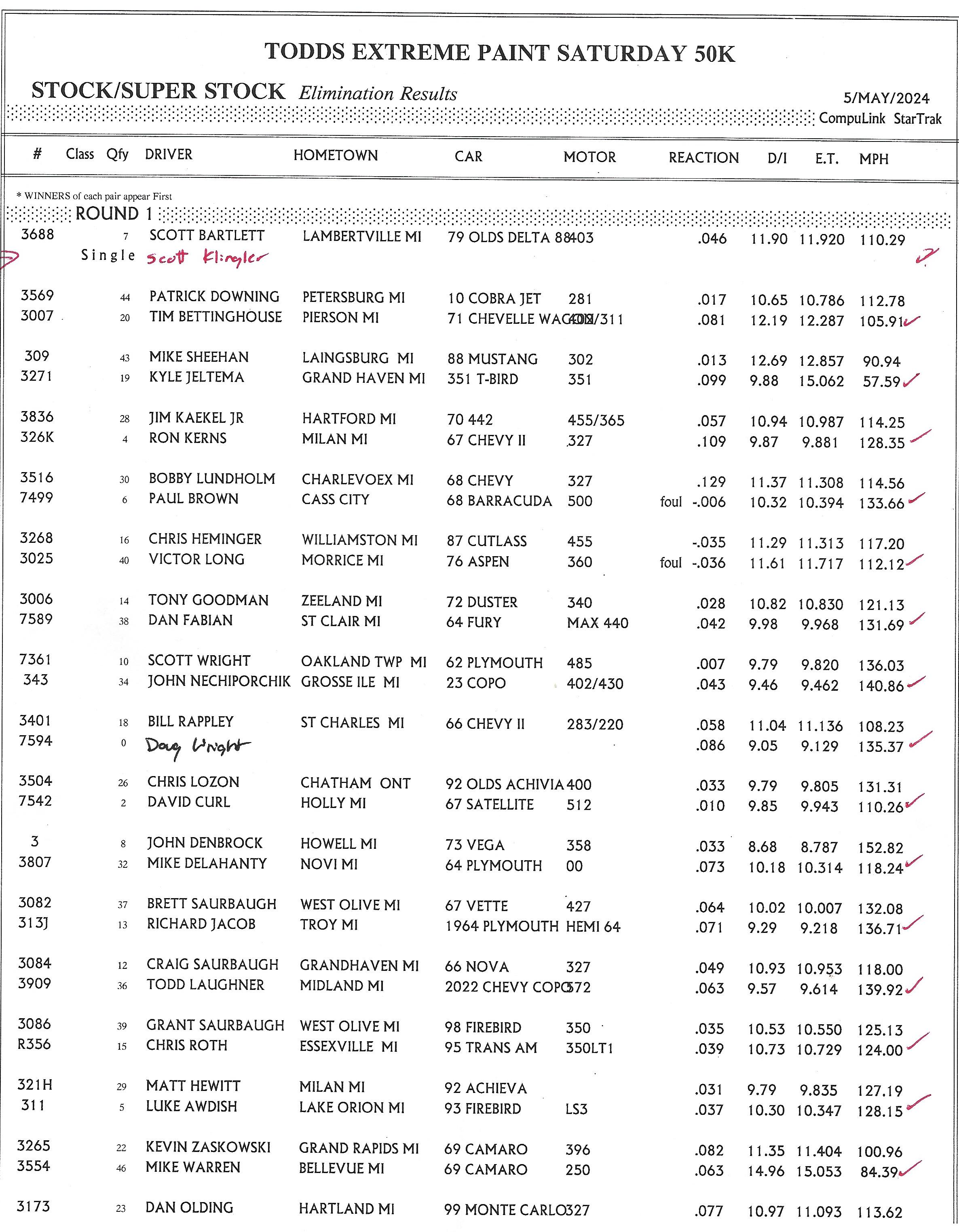Click the red arrow at left margin
This screenshot has width=959, height=1232.
click(10, 258)
